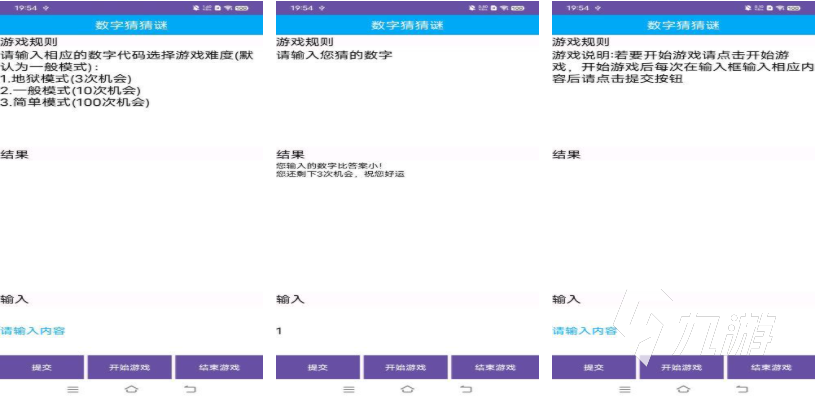This screenshot has width=816, height=397.
Task: End the game with 结束游戏 on guess result screen
Action: 495,367
